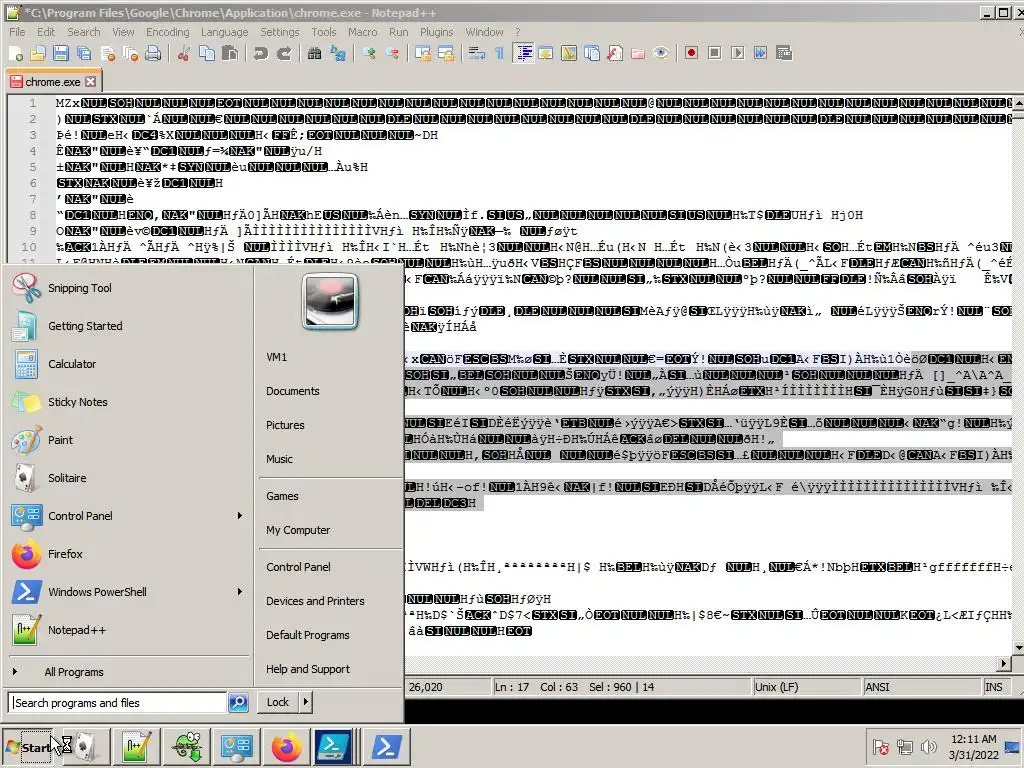Click the Search programs and files box
1024x768 pixels.
click(x=118, y=703)
